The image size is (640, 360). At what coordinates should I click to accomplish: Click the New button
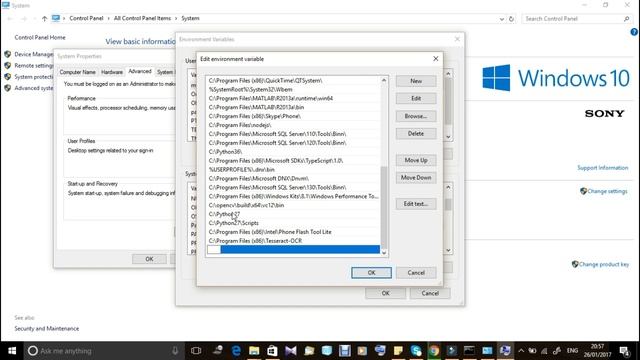(x=416, y=81)
